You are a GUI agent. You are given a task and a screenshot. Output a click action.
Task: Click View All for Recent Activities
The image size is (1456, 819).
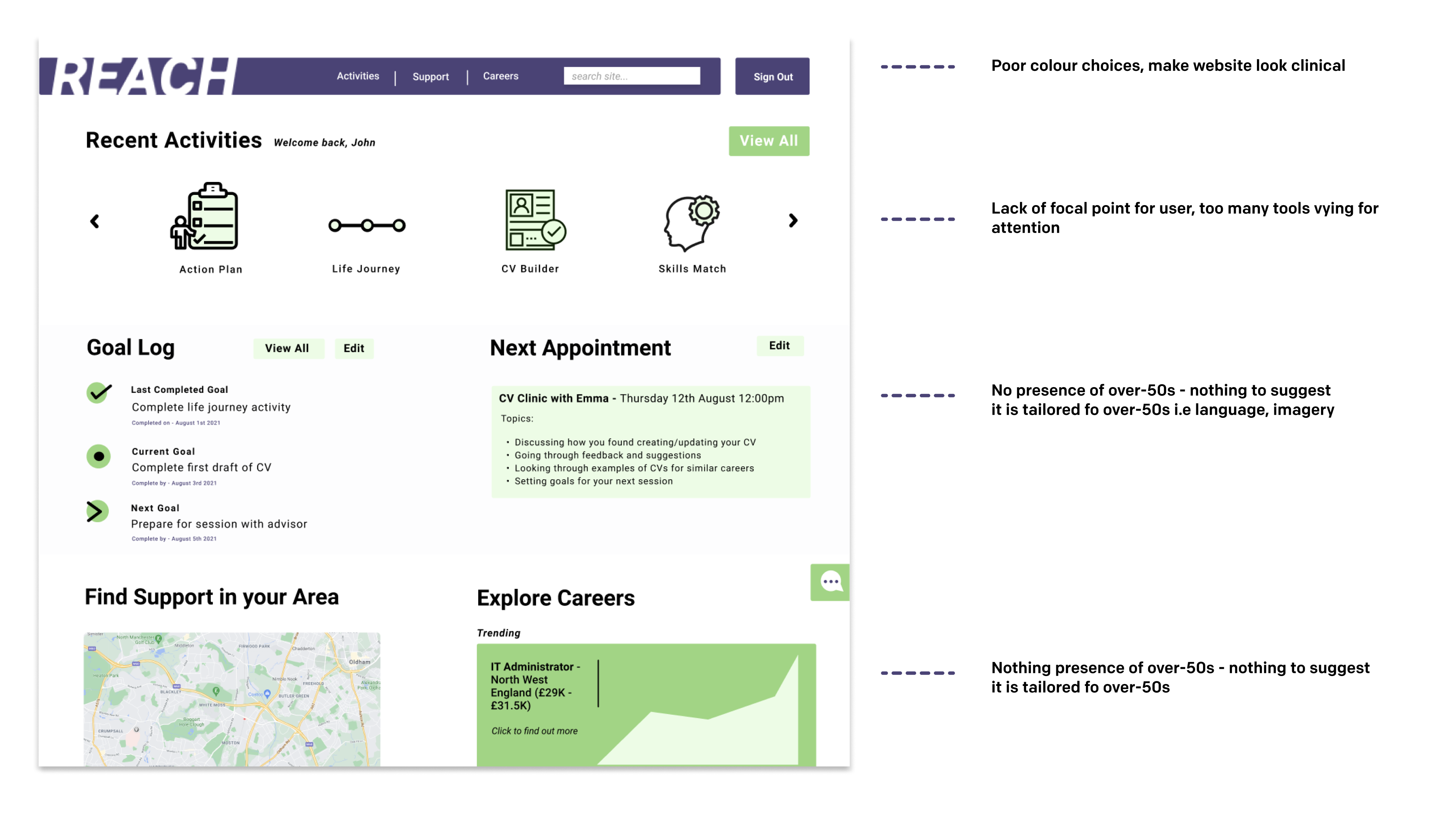(769, 141)
